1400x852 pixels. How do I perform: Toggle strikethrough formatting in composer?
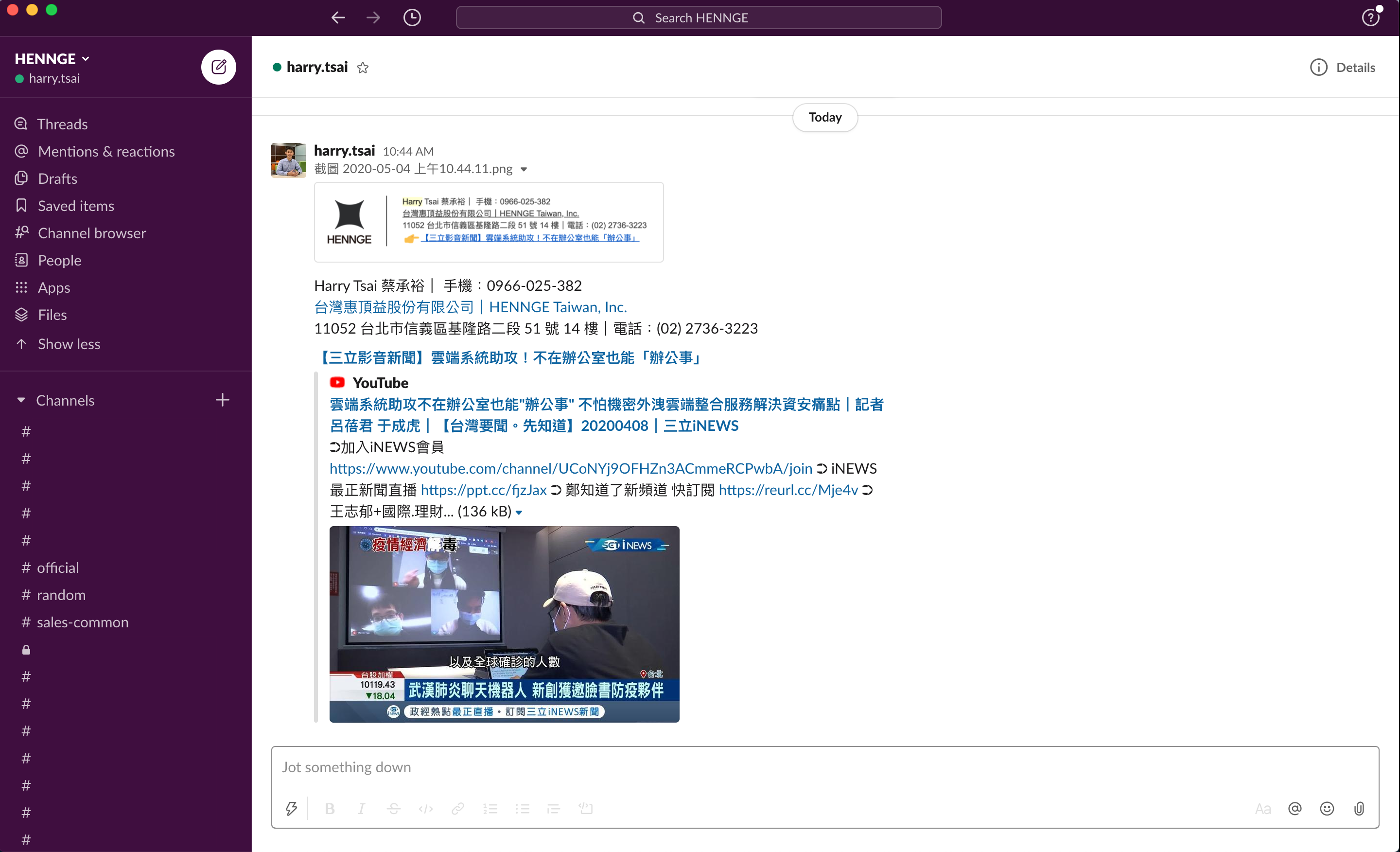(394, 808)
